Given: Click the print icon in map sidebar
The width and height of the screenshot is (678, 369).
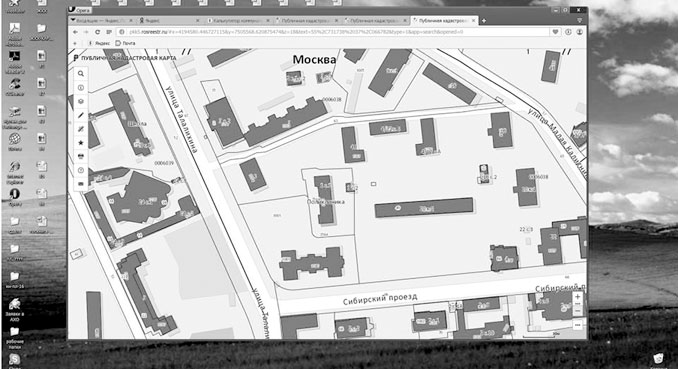Looking at the screenshot, I should (81, 156).
